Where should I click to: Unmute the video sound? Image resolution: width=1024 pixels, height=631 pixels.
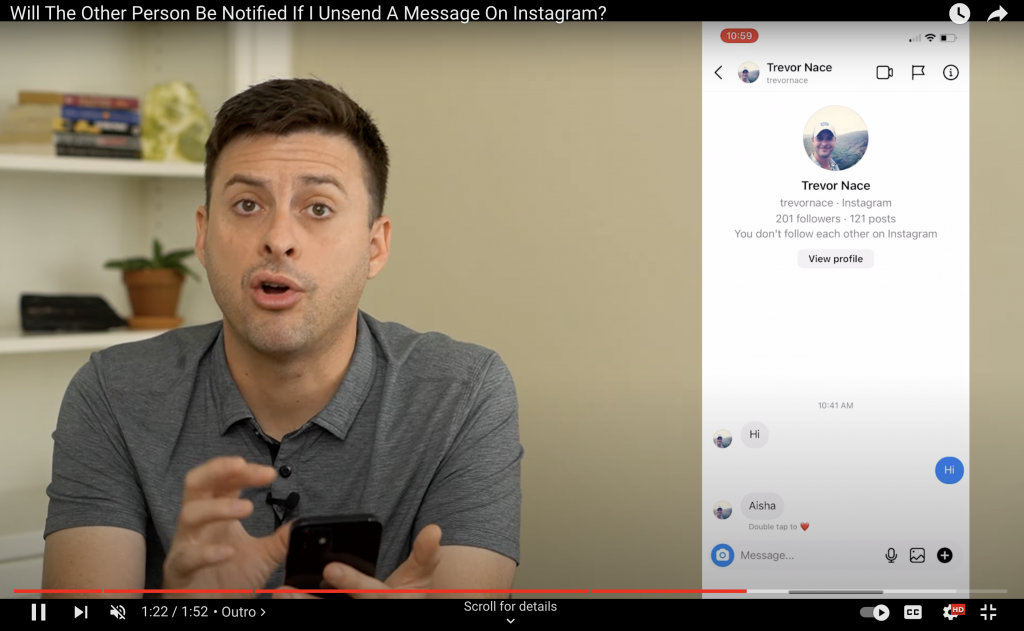tap(117, 612)
